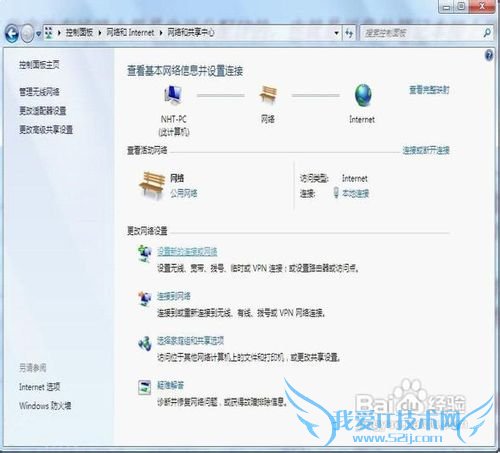Click the 网络 bench icon in the map
The image size is (500, 453).
pyautogui.click(x=268, y=94)
